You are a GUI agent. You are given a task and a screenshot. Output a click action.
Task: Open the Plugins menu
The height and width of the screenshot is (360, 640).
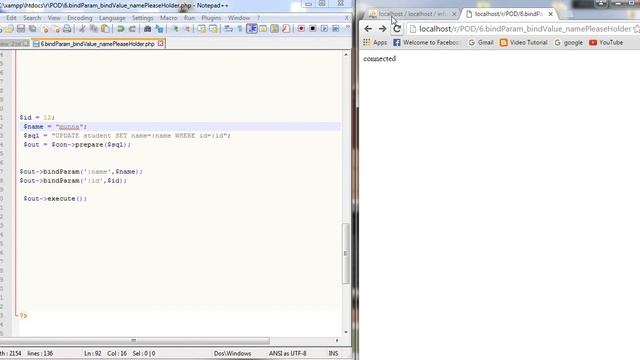tap(211, 18)
